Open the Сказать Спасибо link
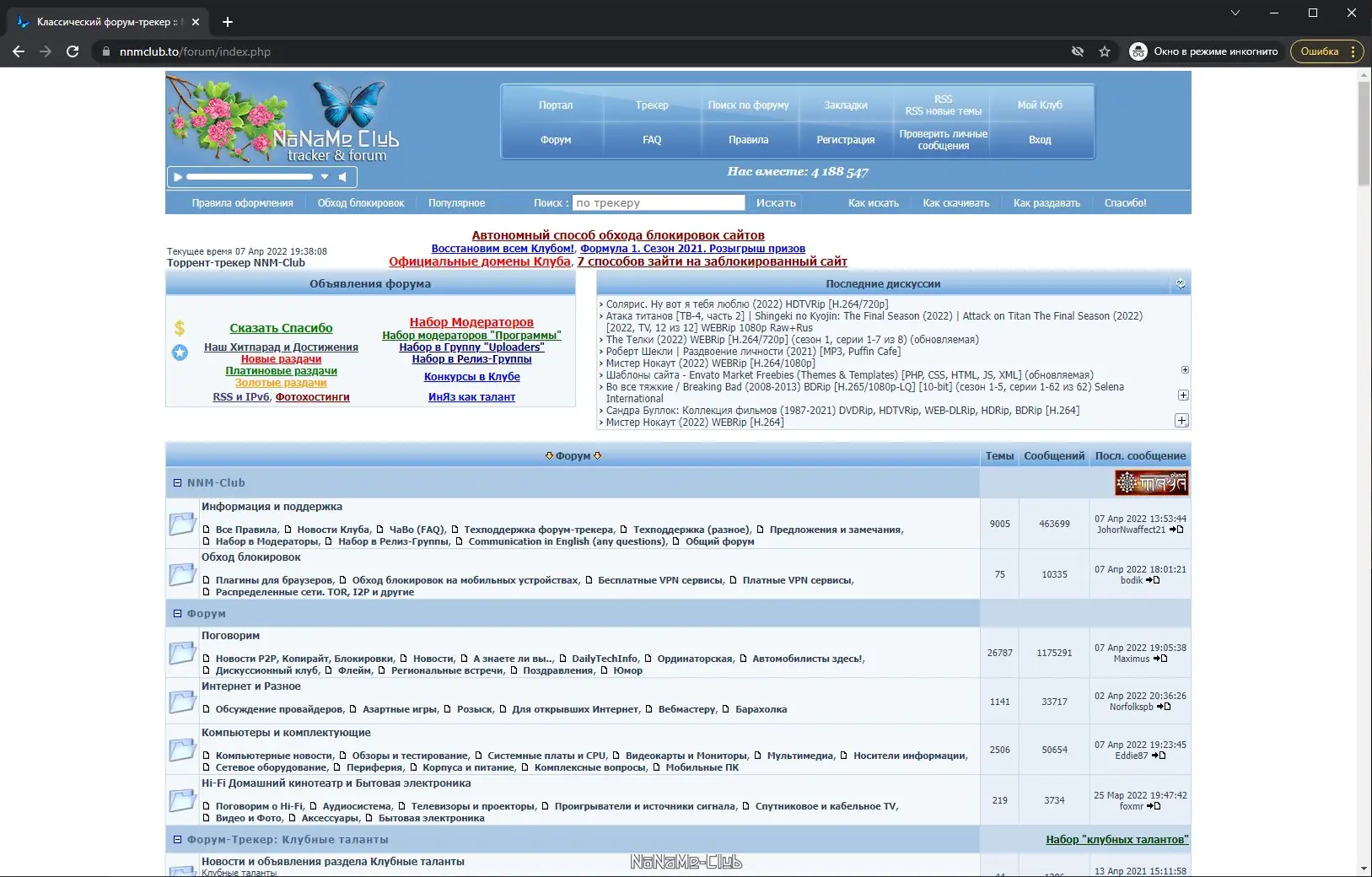This screenshot has height=877, width=1372. (x=282, y=328)
